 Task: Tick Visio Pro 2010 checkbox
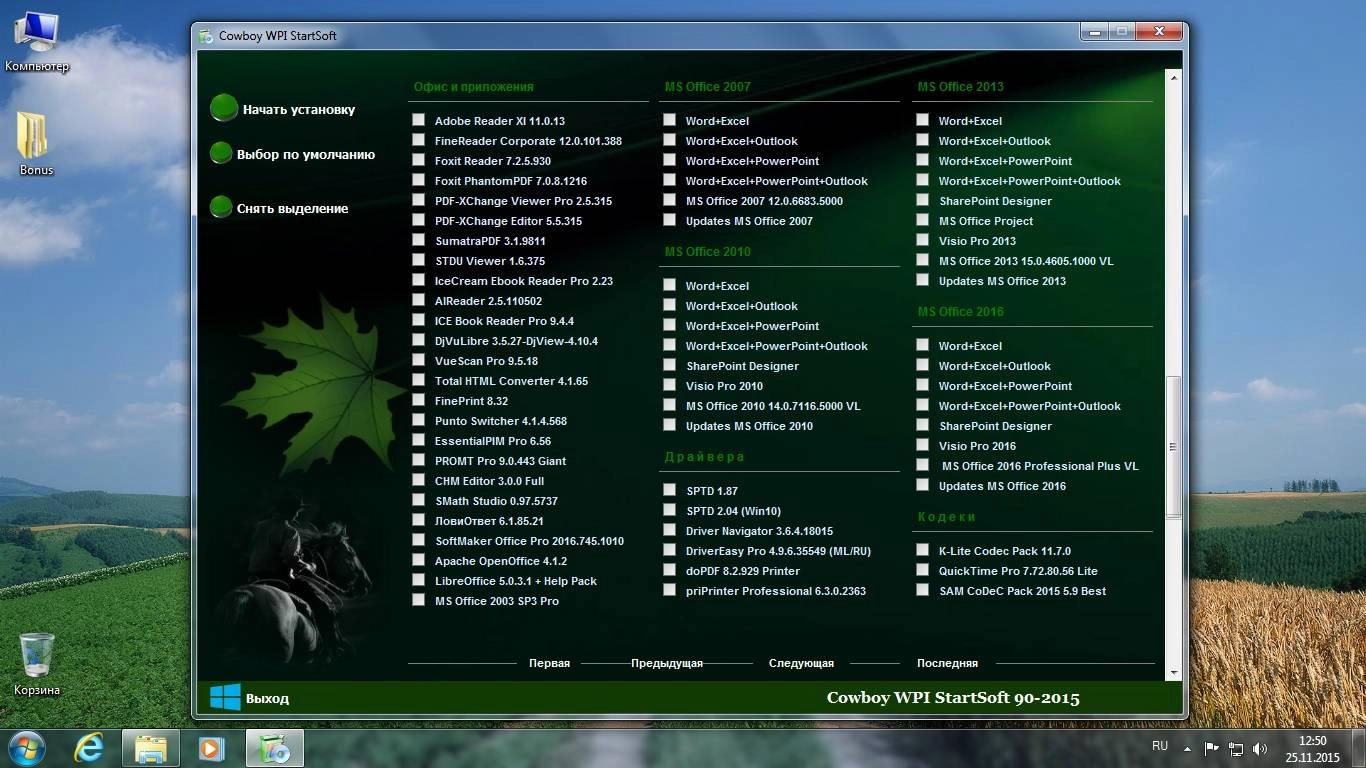tap(669, 385)
